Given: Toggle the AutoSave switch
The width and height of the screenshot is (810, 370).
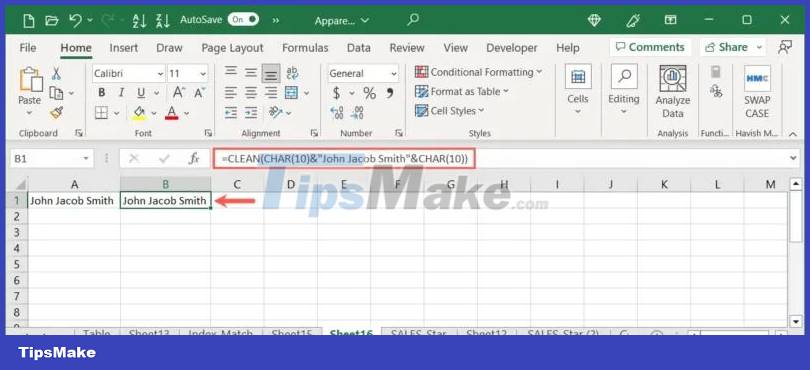Looking at the screenshot, I should click(x=243, y=20).
